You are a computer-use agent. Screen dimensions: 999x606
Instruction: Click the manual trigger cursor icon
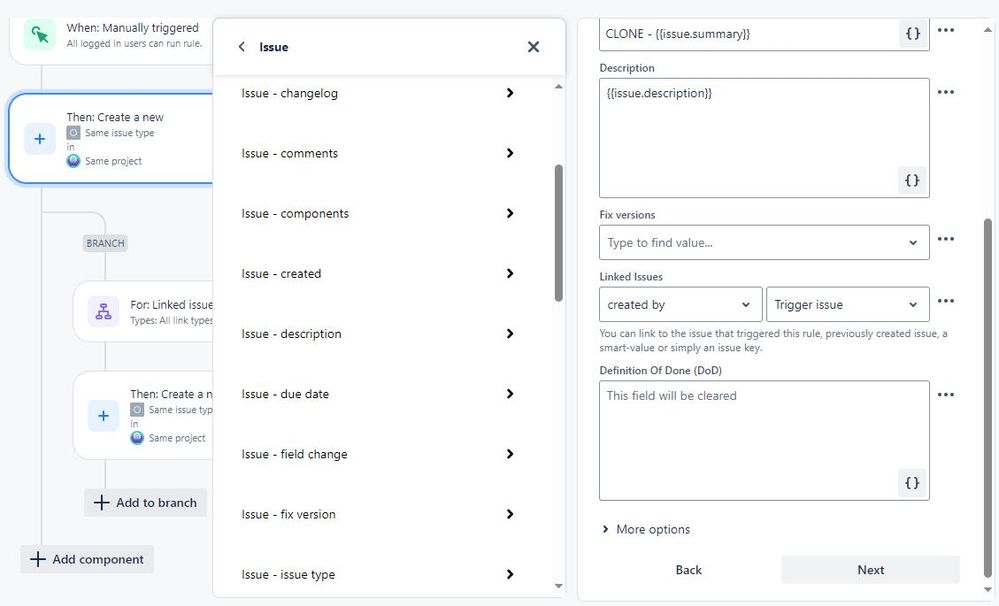[x=40, y=34]
